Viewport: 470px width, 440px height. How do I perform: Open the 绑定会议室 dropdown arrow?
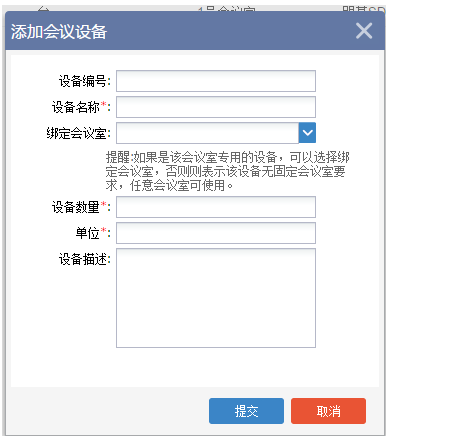(x=307, y=133)
